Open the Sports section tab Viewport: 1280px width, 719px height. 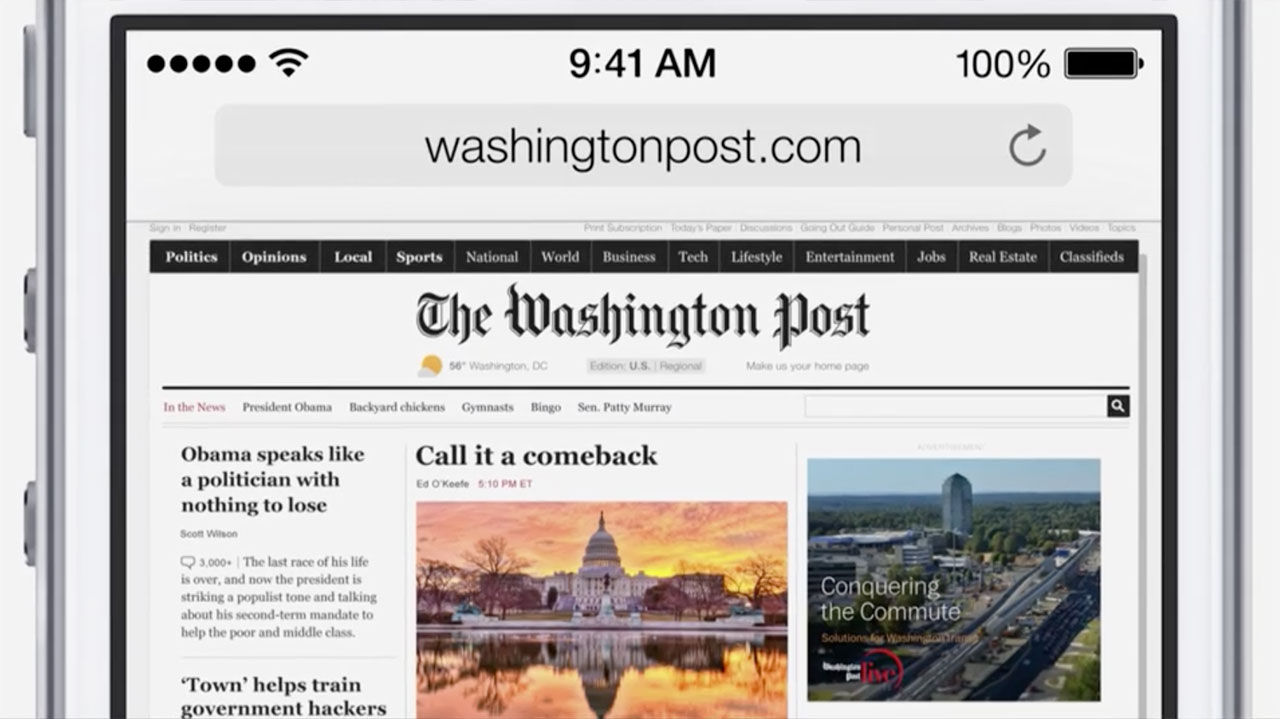tap(419, 257)
